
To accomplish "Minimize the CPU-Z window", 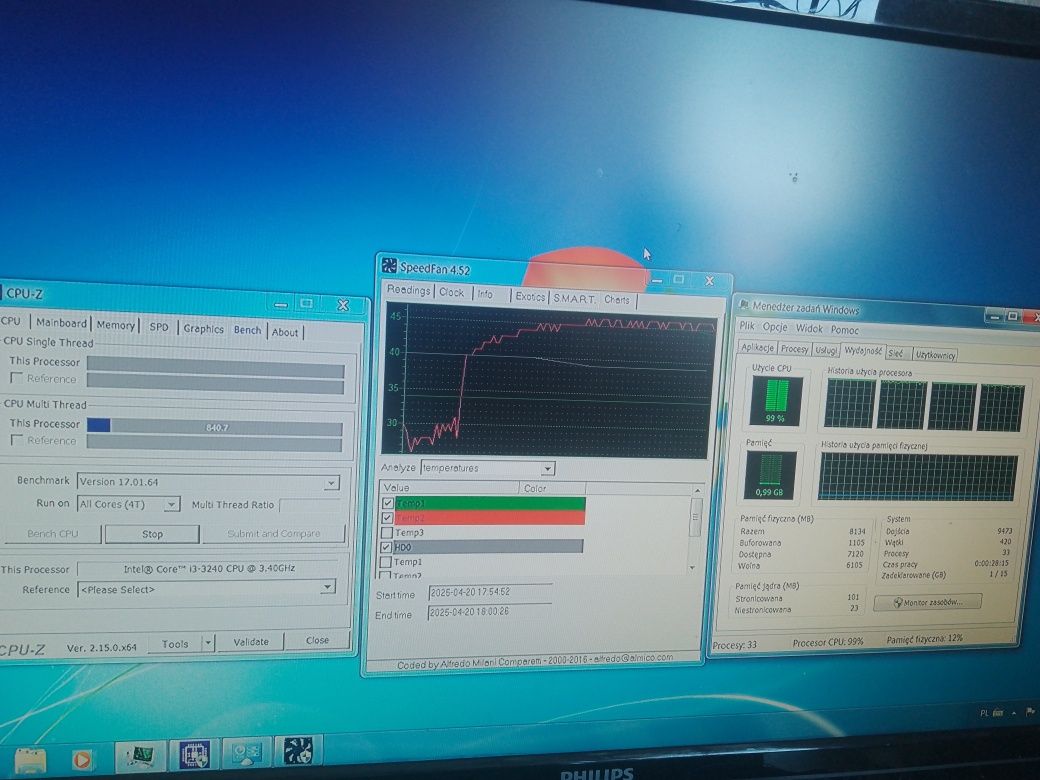I will point(281,304).
